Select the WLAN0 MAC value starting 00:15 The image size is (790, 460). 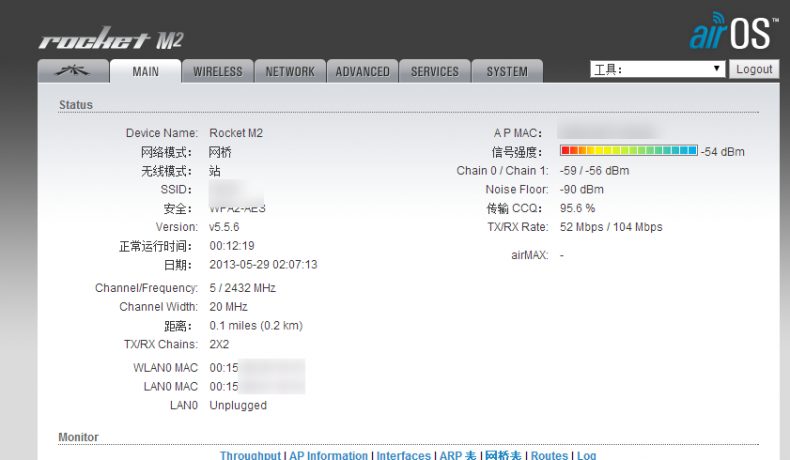tap(257, 368)
